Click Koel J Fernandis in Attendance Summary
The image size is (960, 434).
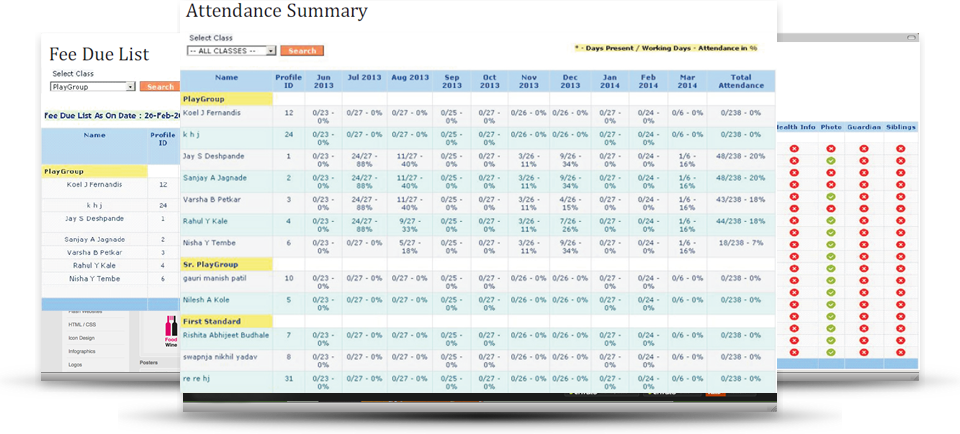click(211, 113)
